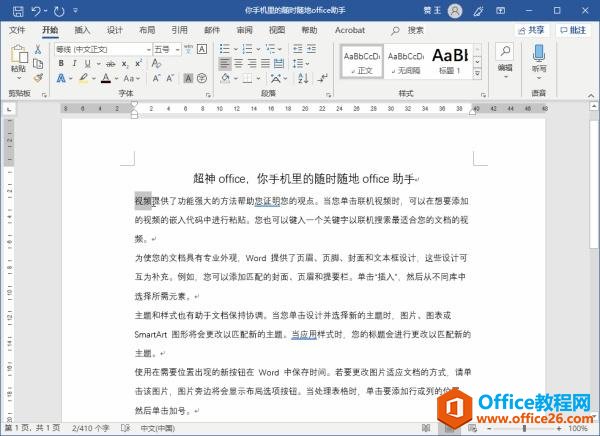Click the user account avatar

point(455,11)
